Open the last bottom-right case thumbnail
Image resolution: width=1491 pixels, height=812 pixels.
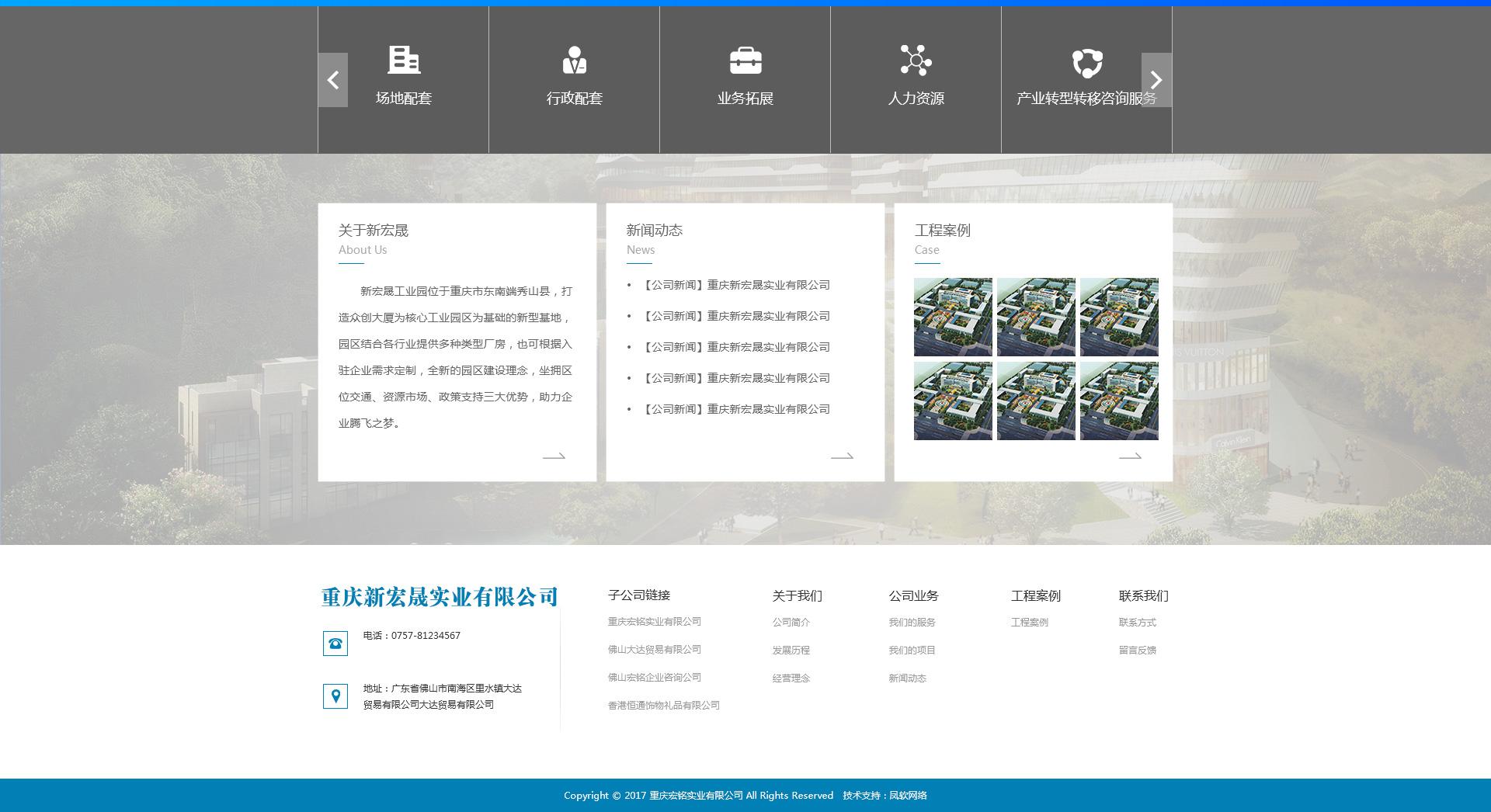tap(1119, 401)
